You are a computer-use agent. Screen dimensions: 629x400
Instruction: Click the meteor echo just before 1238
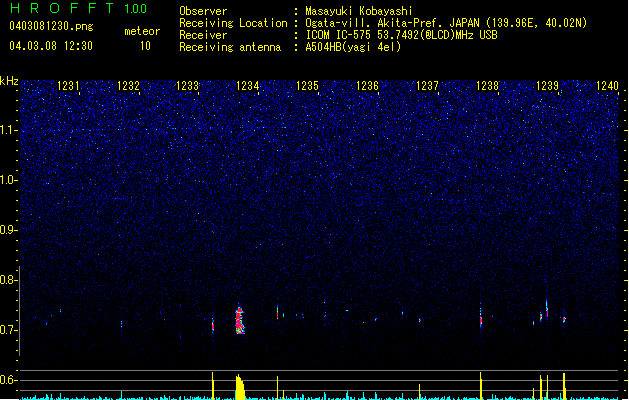tap(481, 317)
